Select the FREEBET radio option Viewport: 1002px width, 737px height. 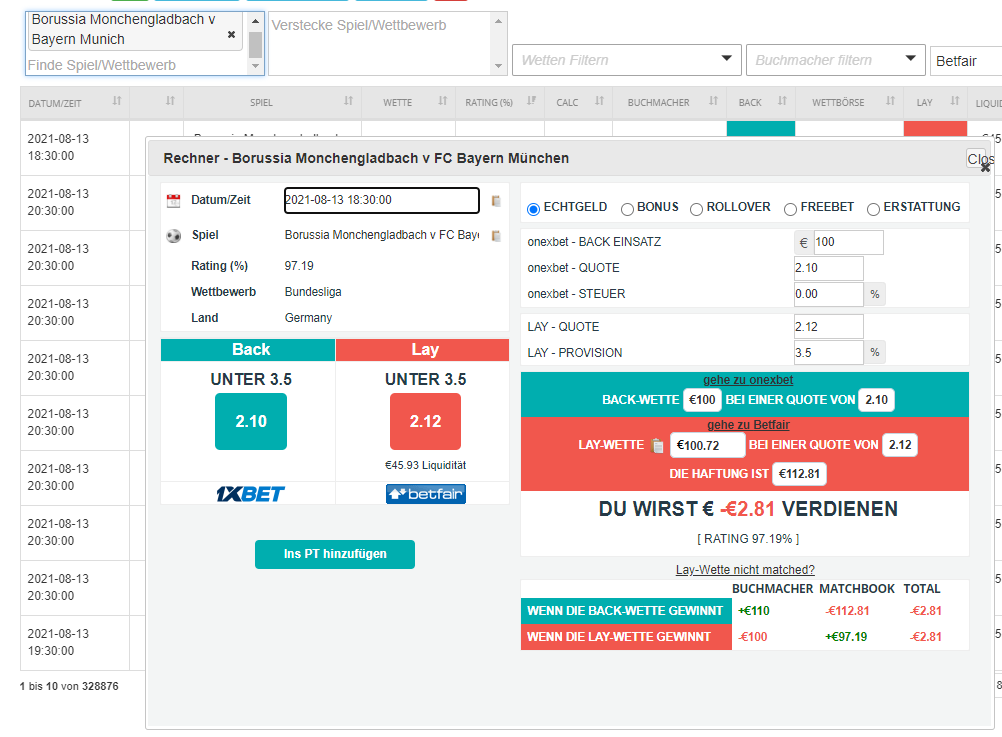790,208
